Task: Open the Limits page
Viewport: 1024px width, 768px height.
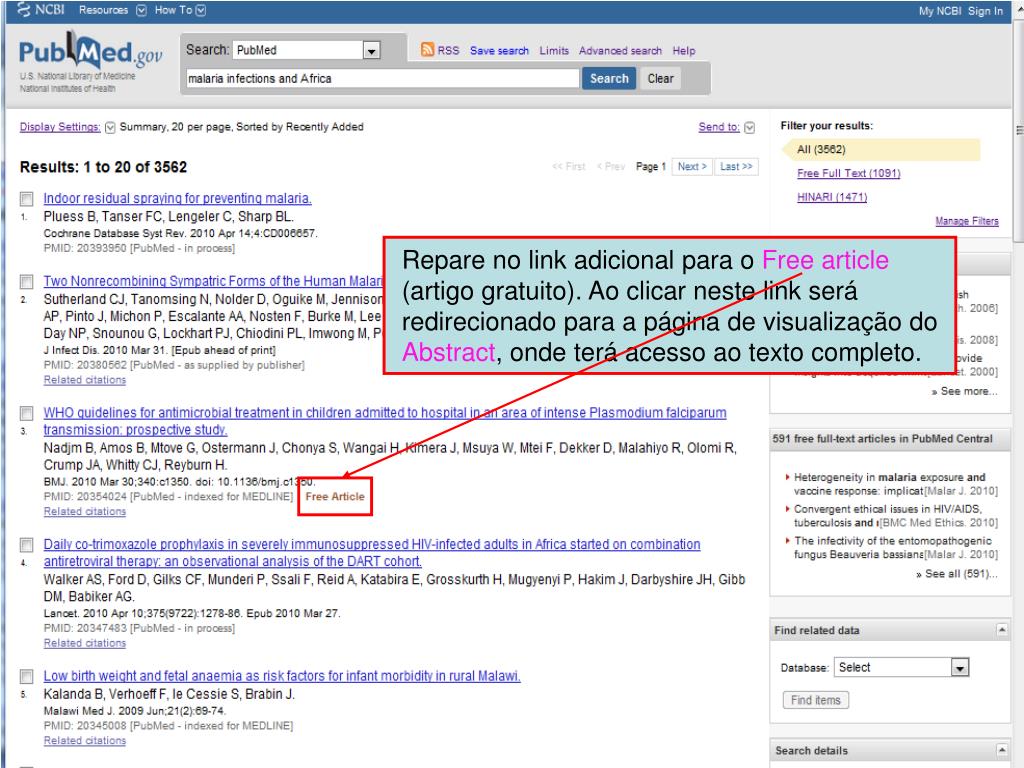Action: [x=554, y=50]
